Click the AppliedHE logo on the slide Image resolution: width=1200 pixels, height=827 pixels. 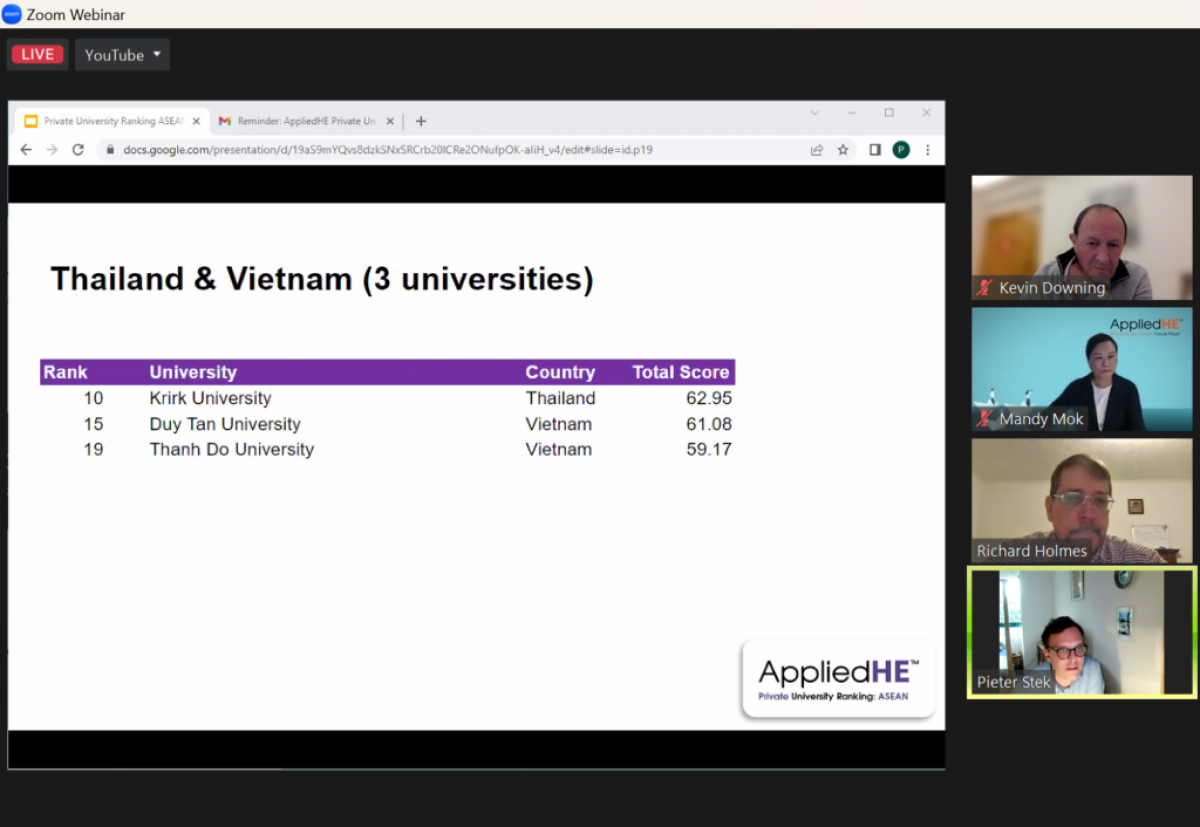(838, 679)
